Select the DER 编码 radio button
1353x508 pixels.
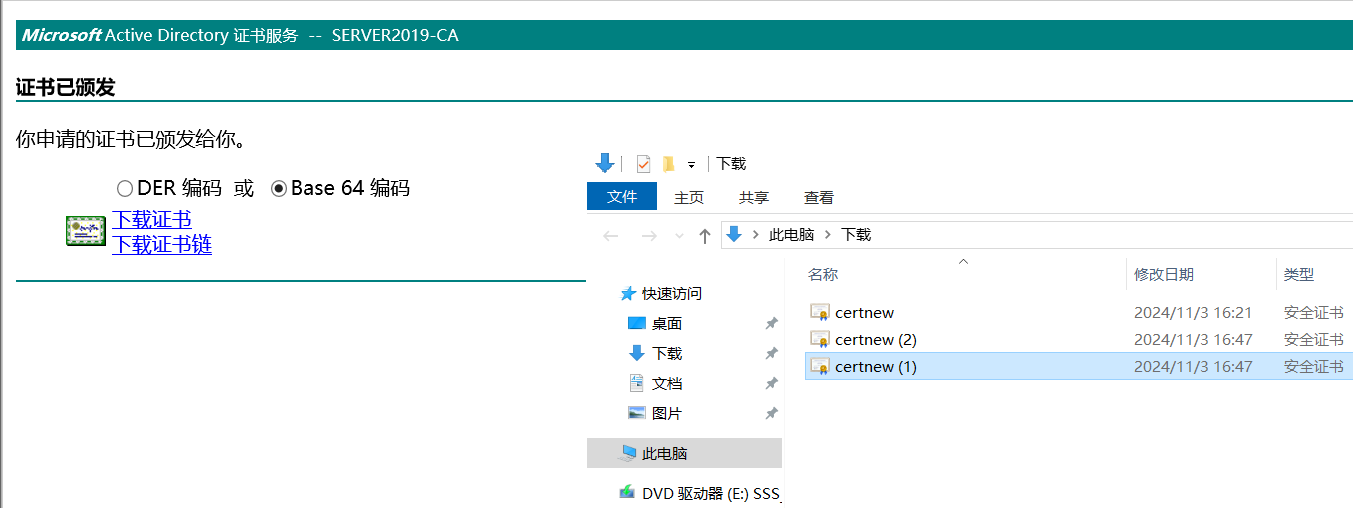[125, 188]
